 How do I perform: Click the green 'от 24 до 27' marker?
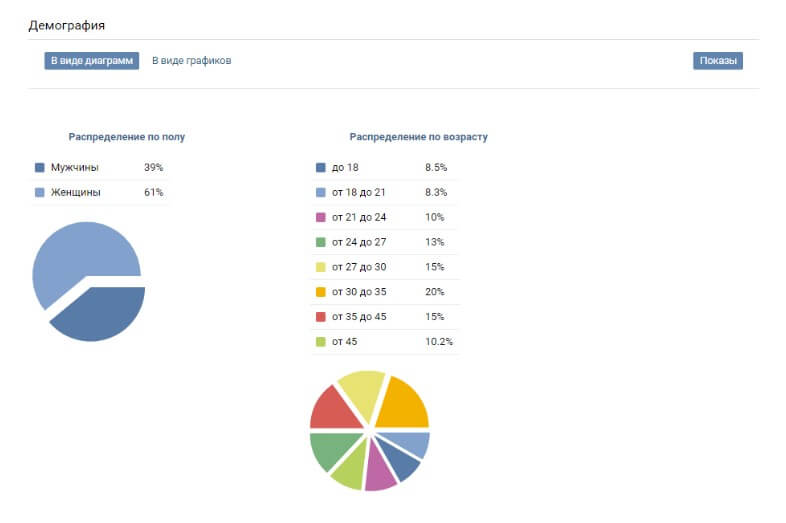pos(321,242)
